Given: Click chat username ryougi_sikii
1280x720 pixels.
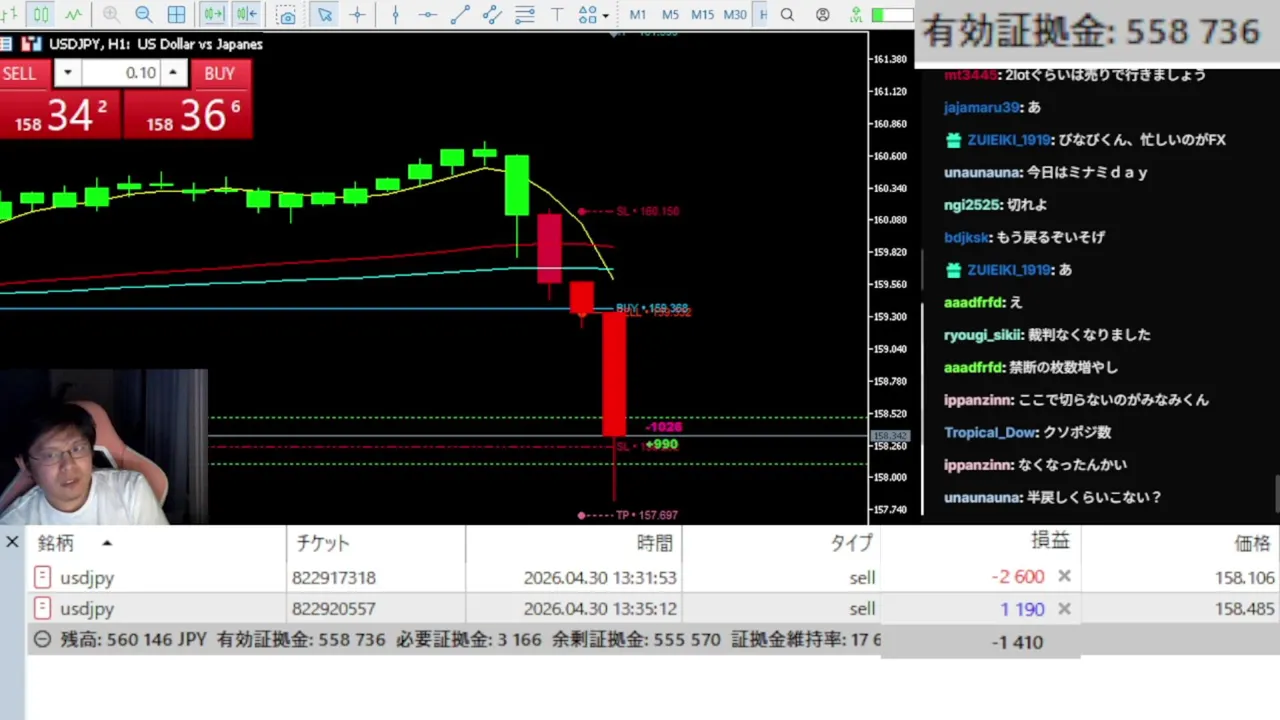Looking at the screenshot, I should click(x=983, y=335).
